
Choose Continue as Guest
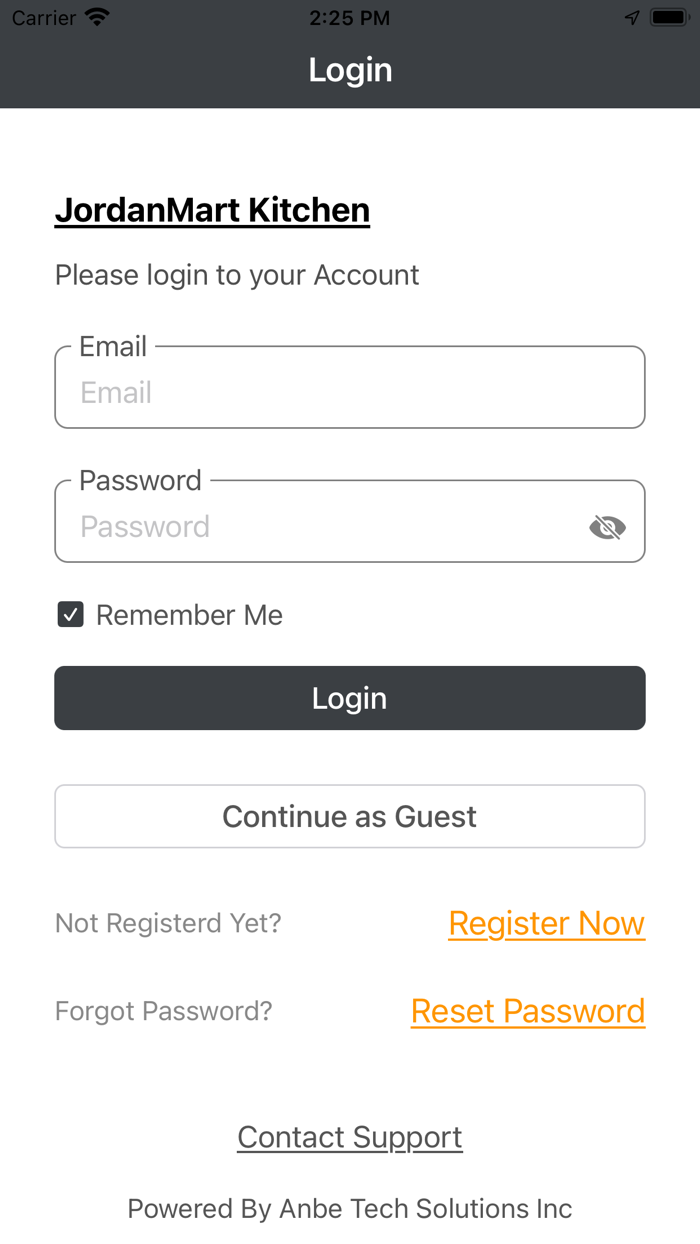point(349,816)
